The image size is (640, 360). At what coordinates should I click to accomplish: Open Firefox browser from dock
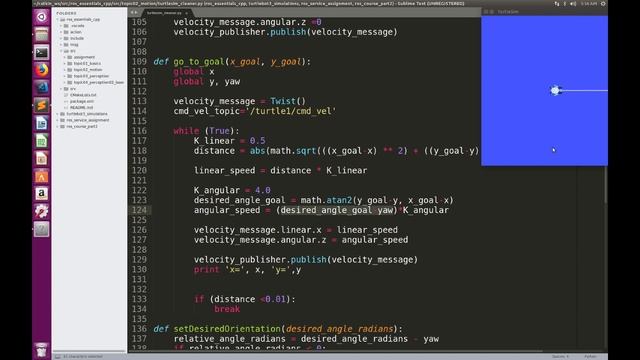click(x=41, y=70)
